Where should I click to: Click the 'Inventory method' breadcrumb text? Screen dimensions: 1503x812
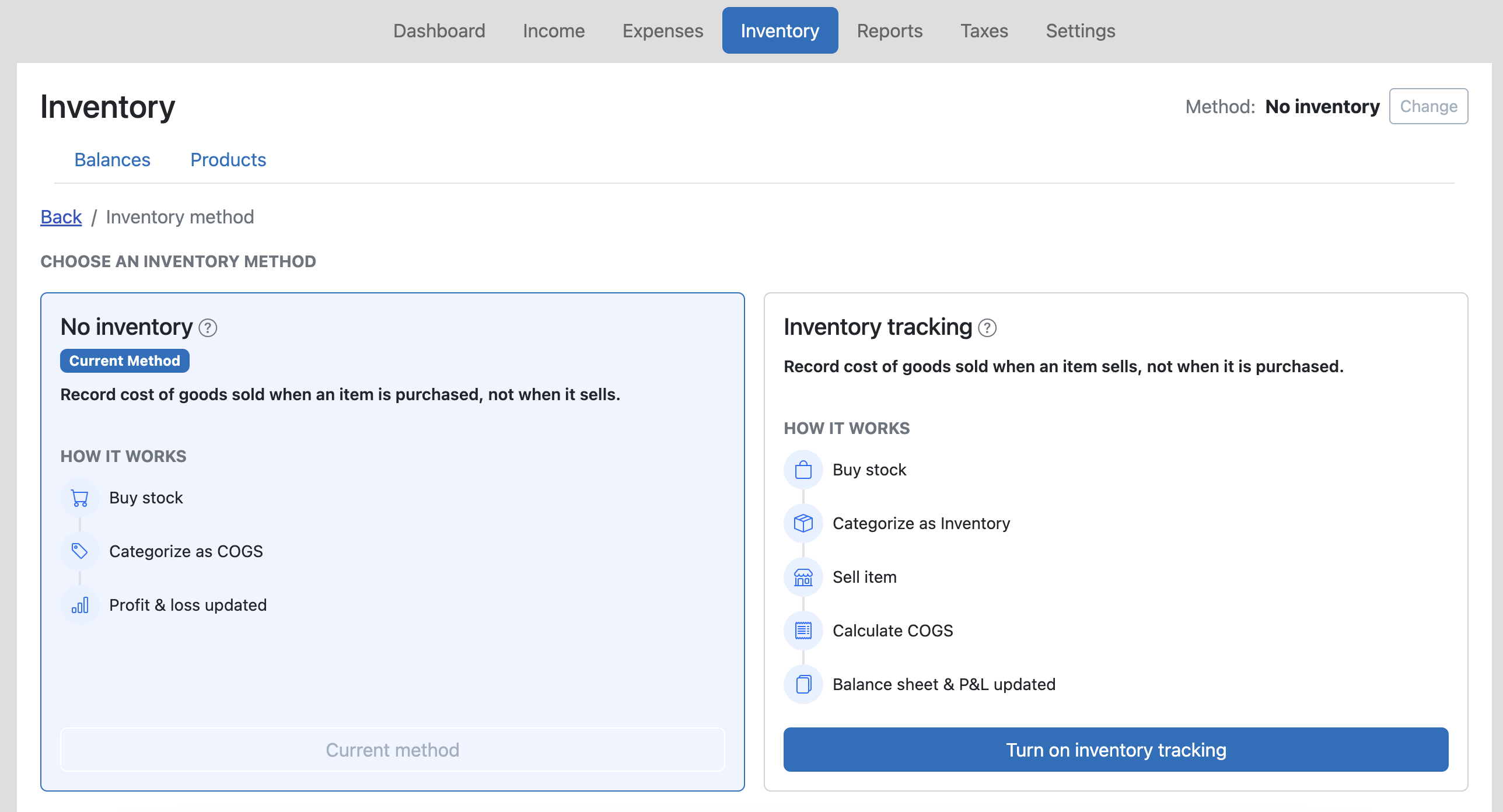[x=180, y=217]
